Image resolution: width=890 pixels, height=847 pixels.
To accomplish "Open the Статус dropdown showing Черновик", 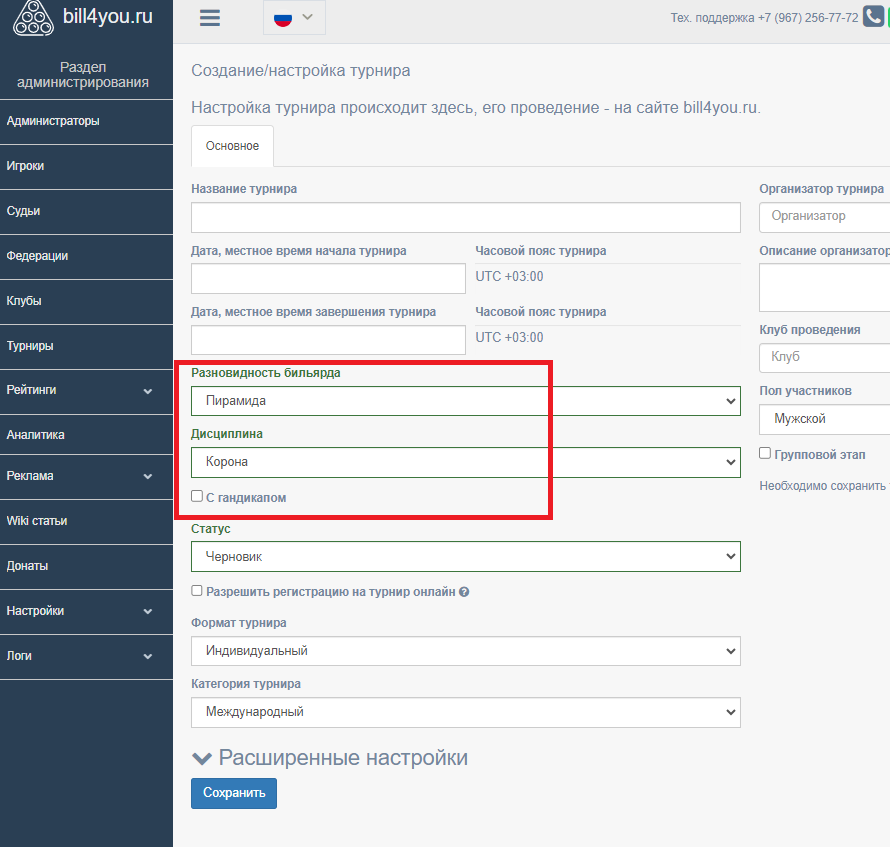I will click(x=465, y=556).
